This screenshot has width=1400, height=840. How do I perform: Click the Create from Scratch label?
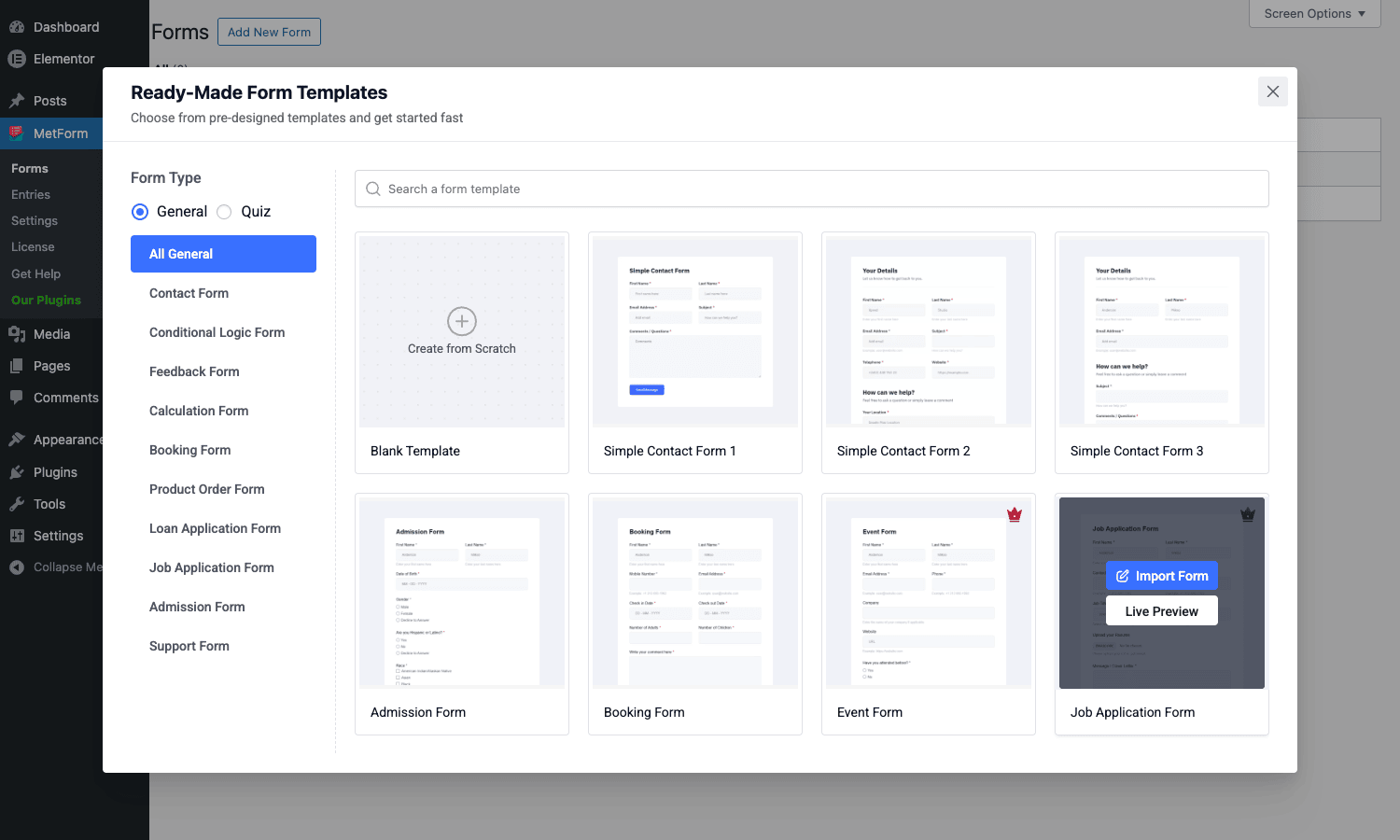point(462,349)
